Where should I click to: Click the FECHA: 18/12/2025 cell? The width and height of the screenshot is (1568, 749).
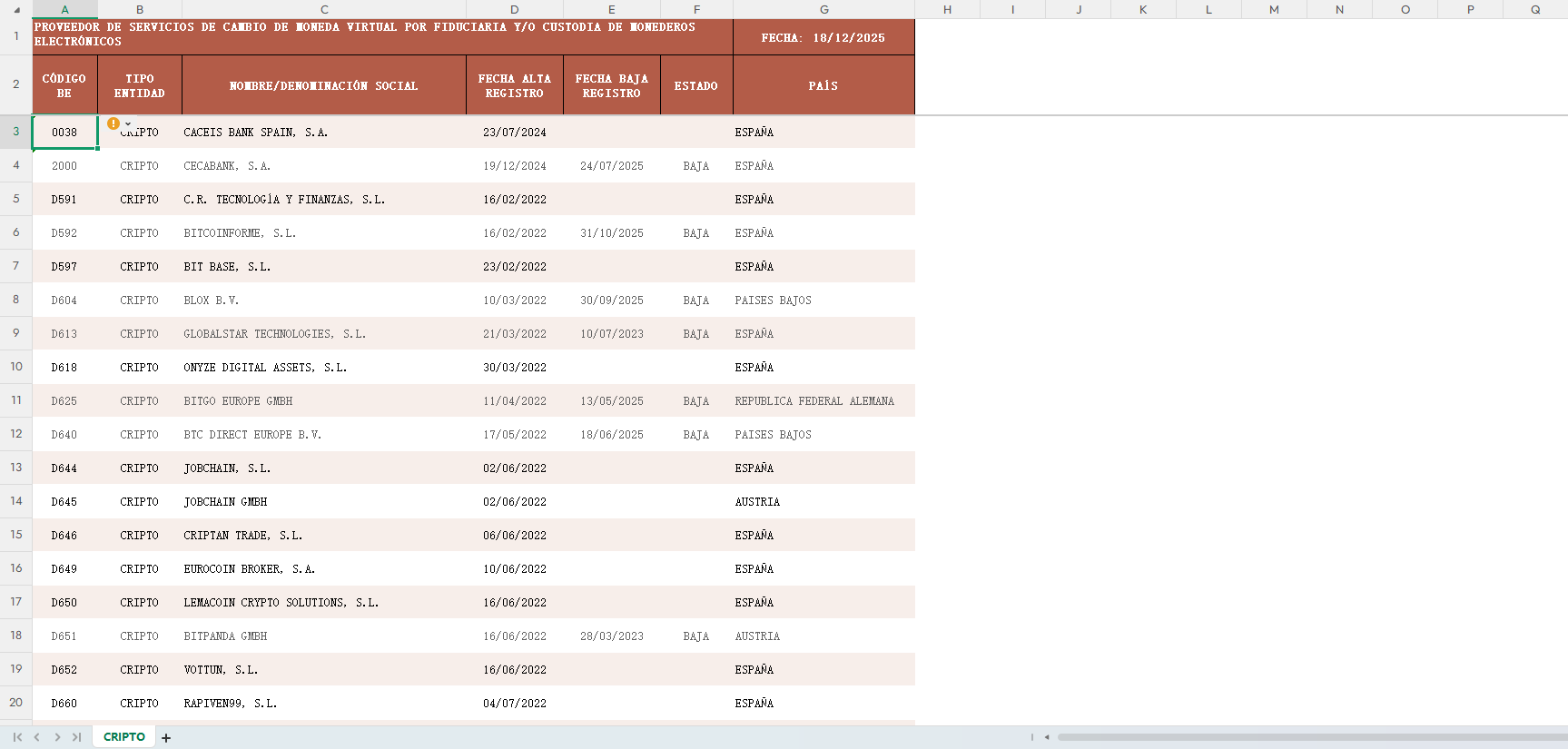823,38
